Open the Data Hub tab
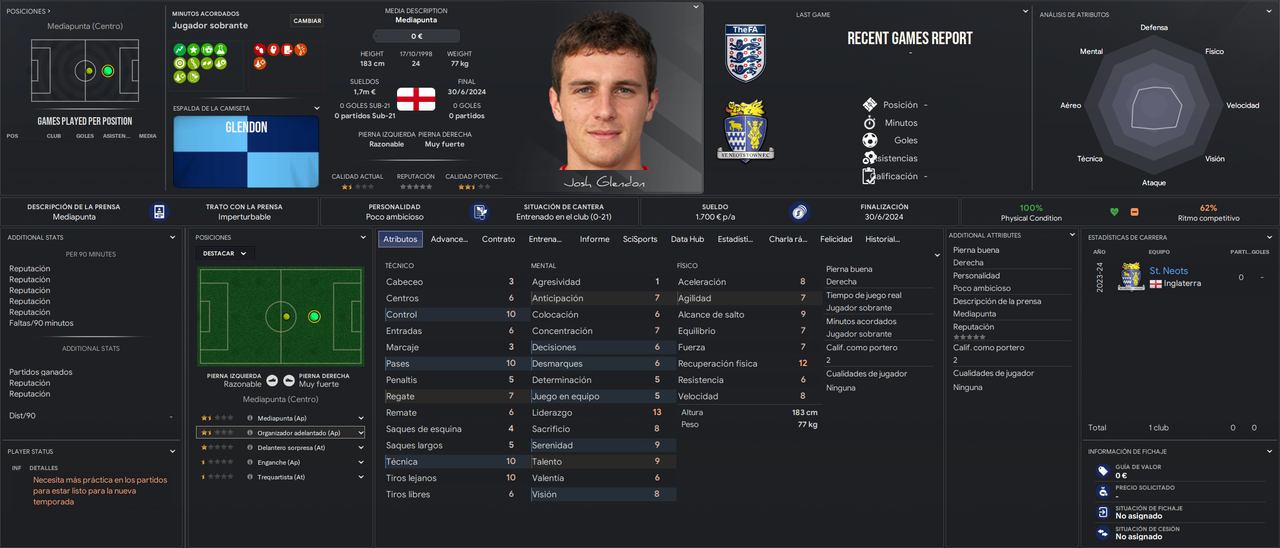Screen dimensions: 1280x548 pyautogui.click(x=687, y=239)
